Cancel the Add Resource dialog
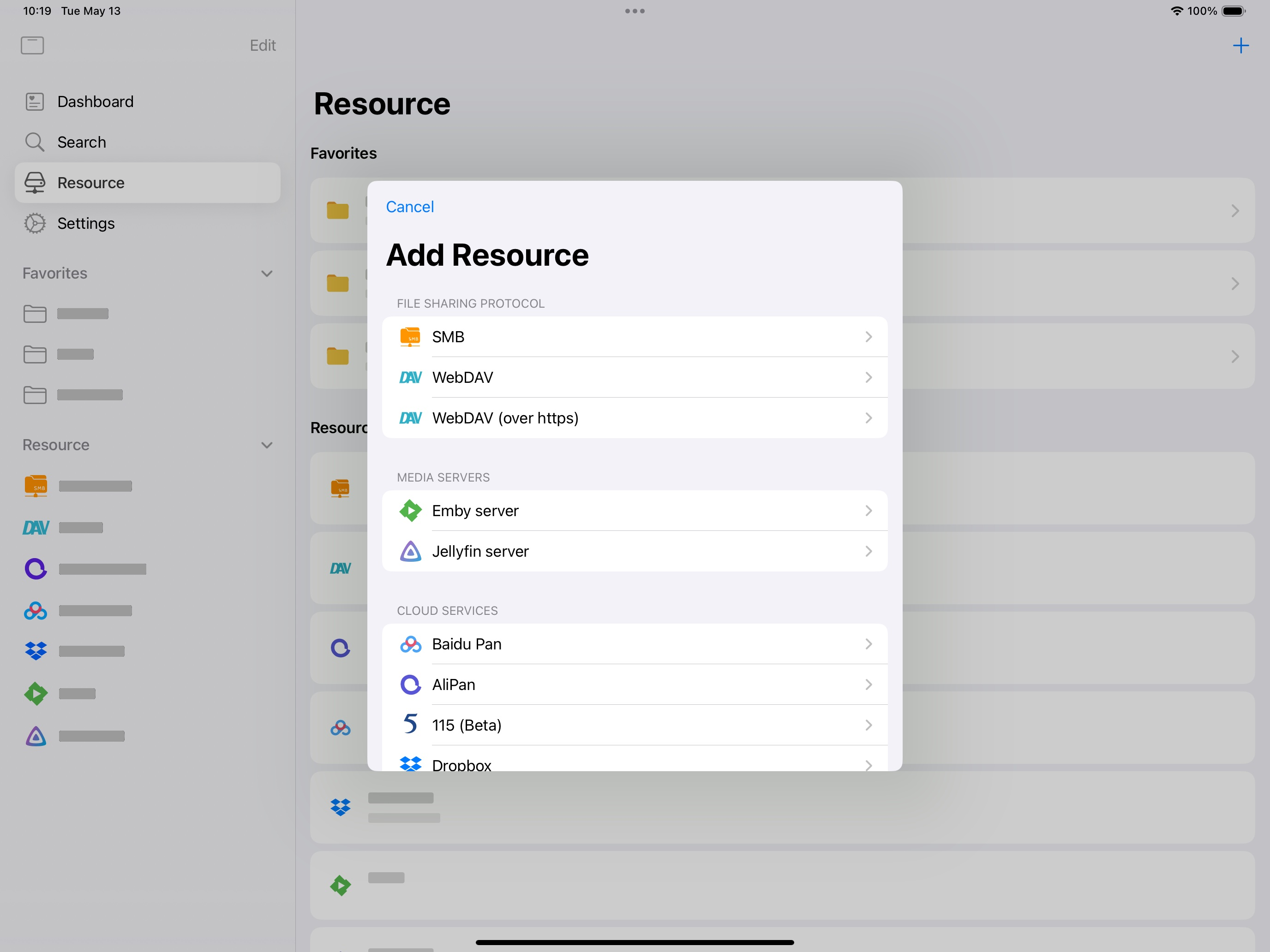 (409, 207)
